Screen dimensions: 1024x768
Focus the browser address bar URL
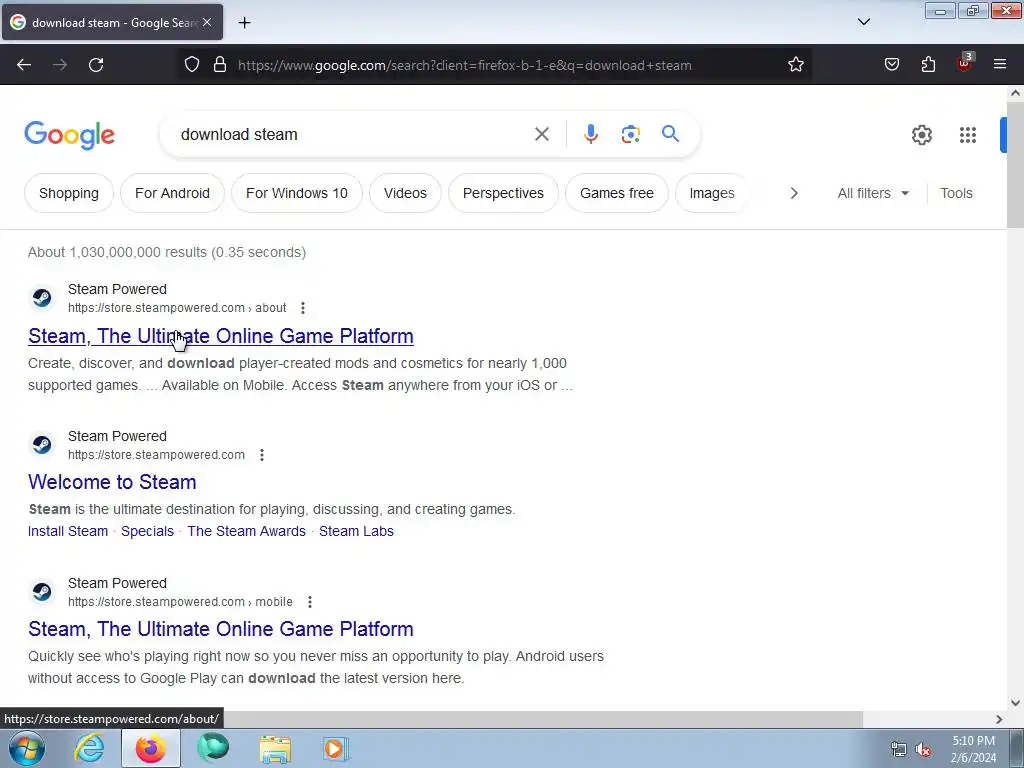(x=464, y=65)
